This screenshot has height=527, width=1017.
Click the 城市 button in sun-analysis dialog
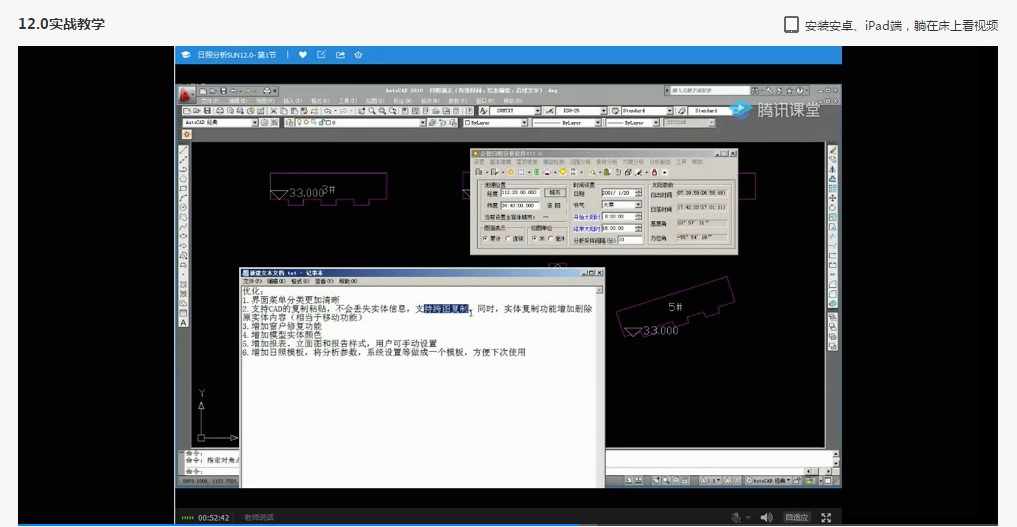pyautogui.click(x=555, y=193)
